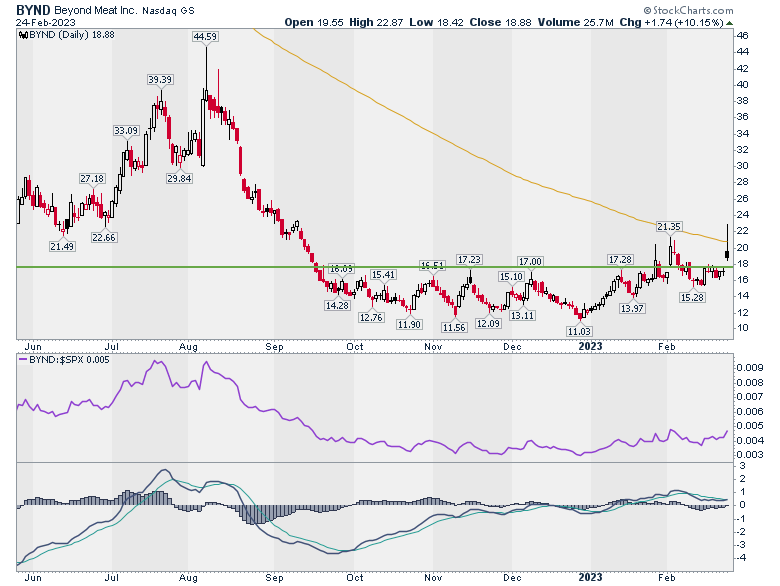
Task: Click the 46 value on the price scale
Action: tap(743, 36)
